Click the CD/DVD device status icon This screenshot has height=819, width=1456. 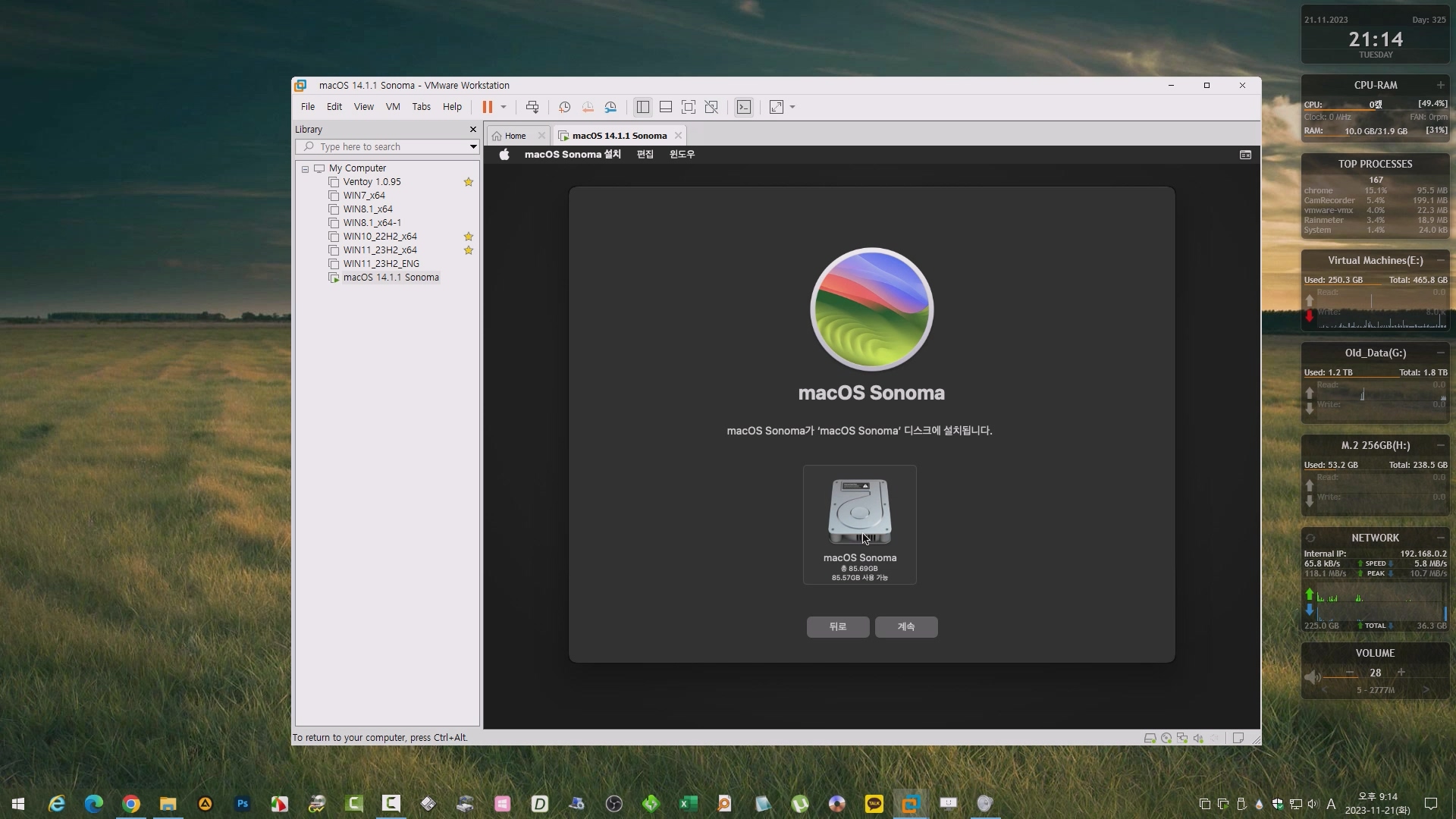[1166, 739]
